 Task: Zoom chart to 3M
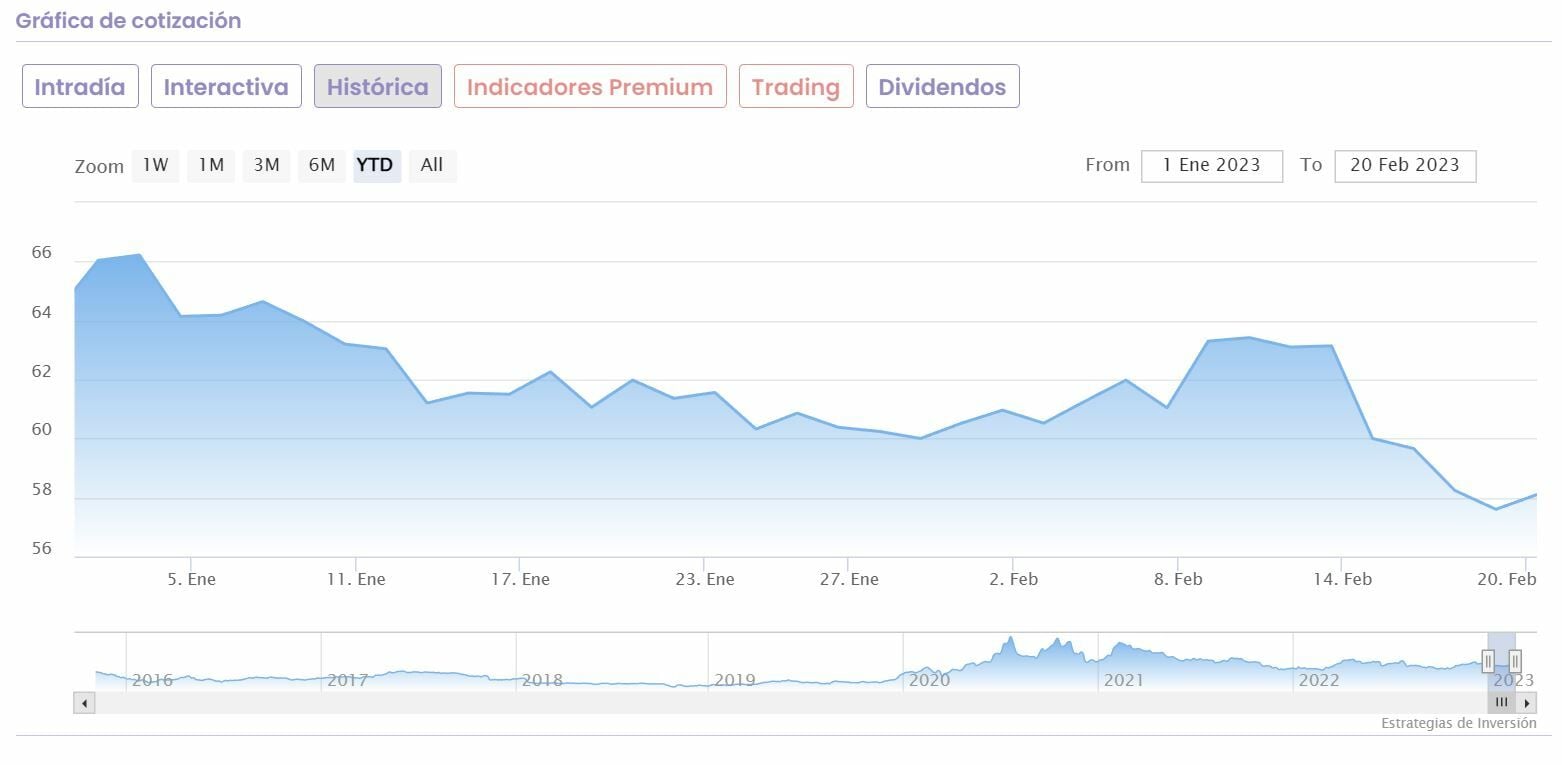point(266,165)
